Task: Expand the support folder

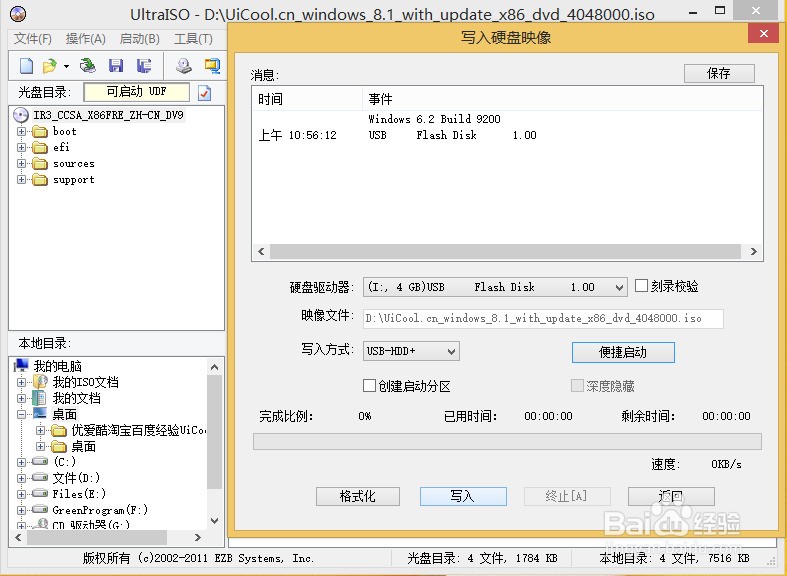Action: click(21, 180)
